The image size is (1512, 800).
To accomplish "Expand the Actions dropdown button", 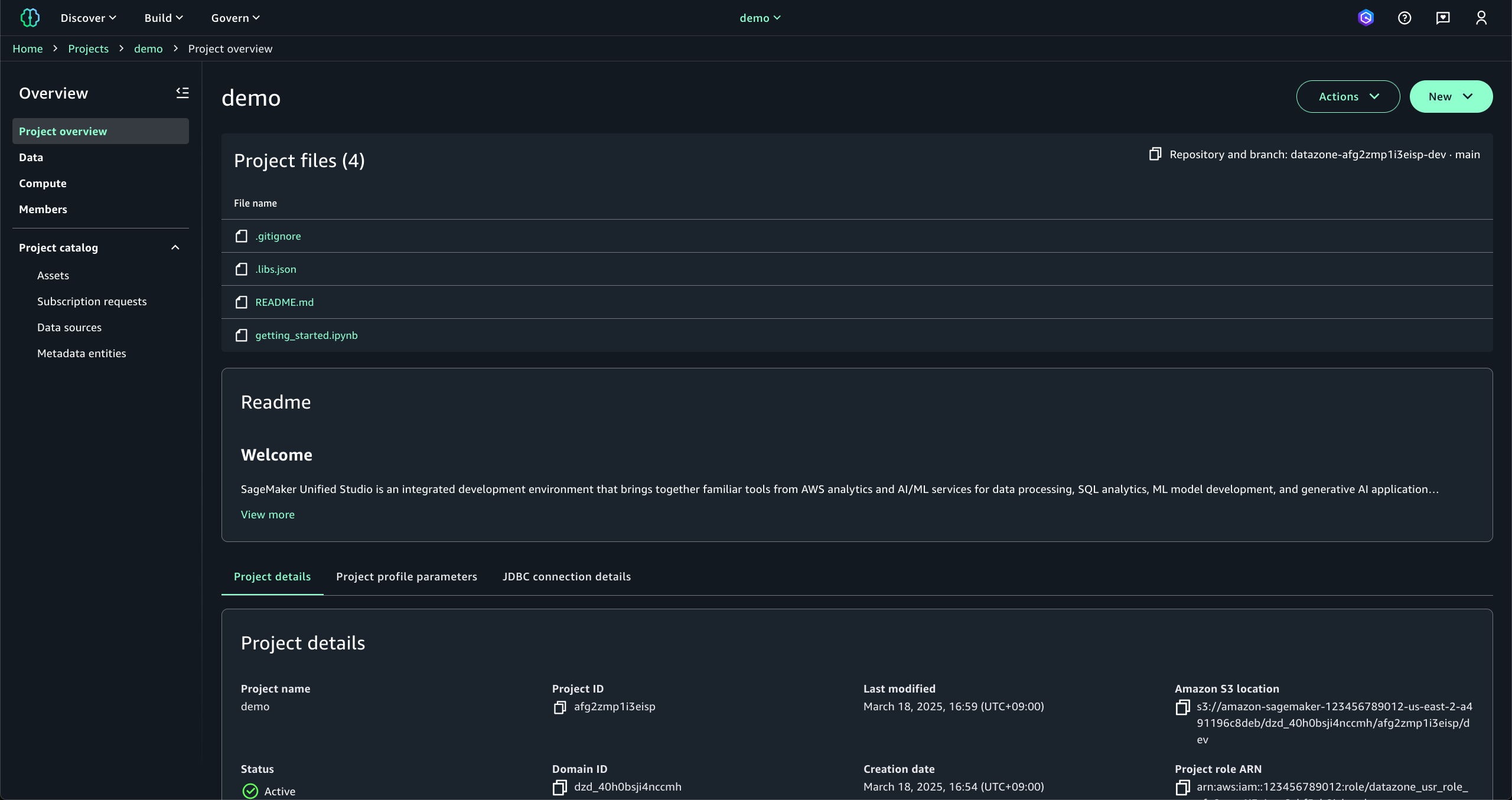I will coord(1348,96).
